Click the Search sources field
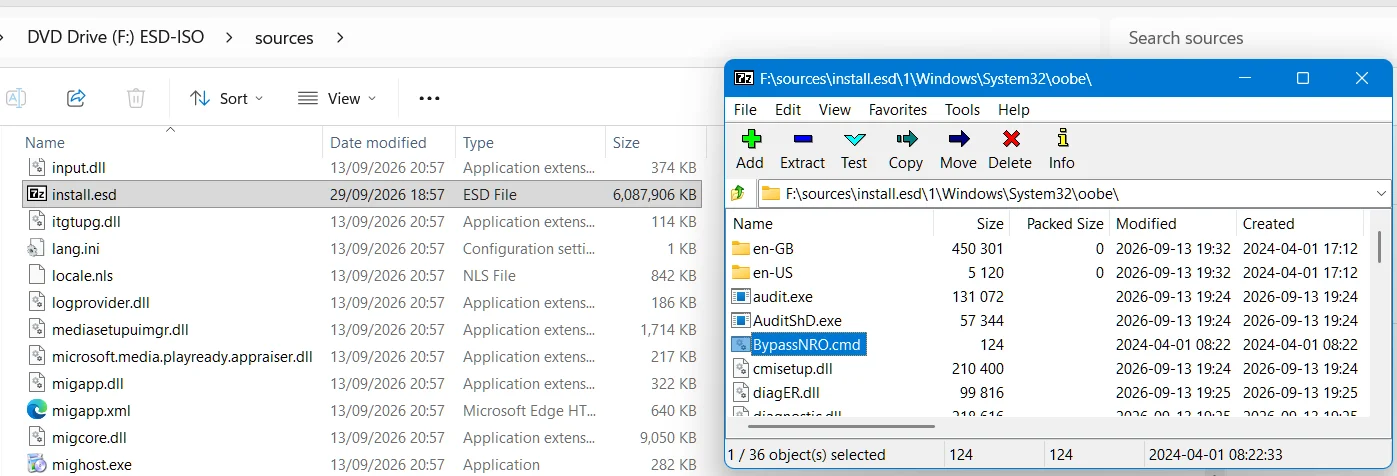Viewport: 1397px width, 476px height. (x=1253, y=37)
